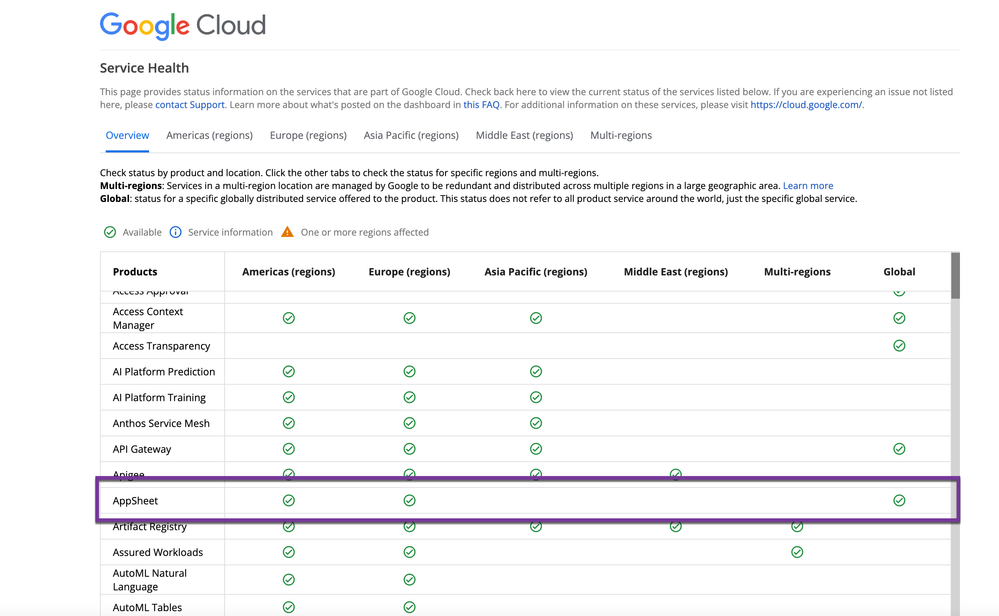Click the 'AutoML Natural Language' product name
The width and height of the screenshot is (999, 616).
tap(150, 580)
